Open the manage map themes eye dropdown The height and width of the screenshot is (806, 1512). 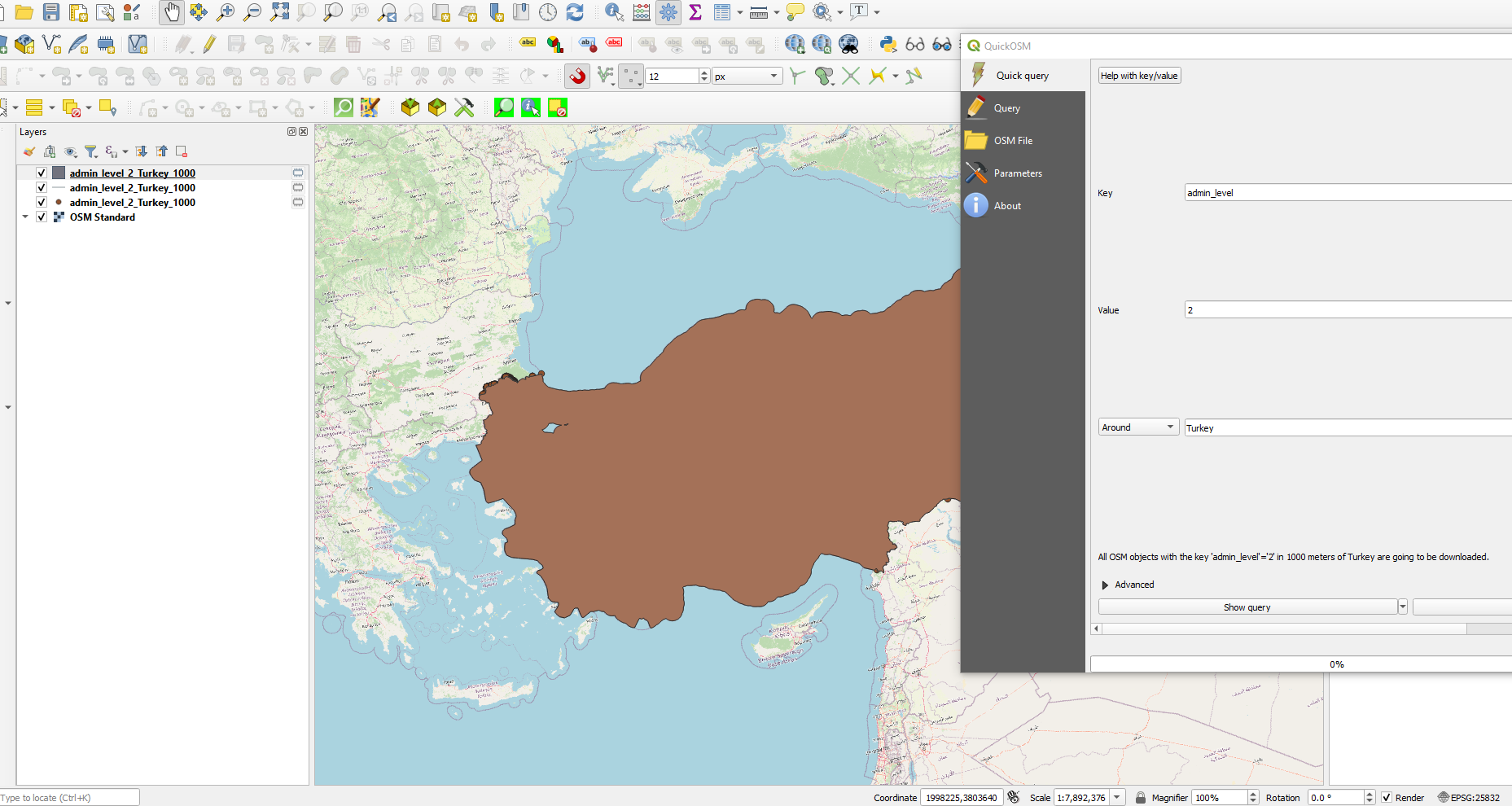71,151
